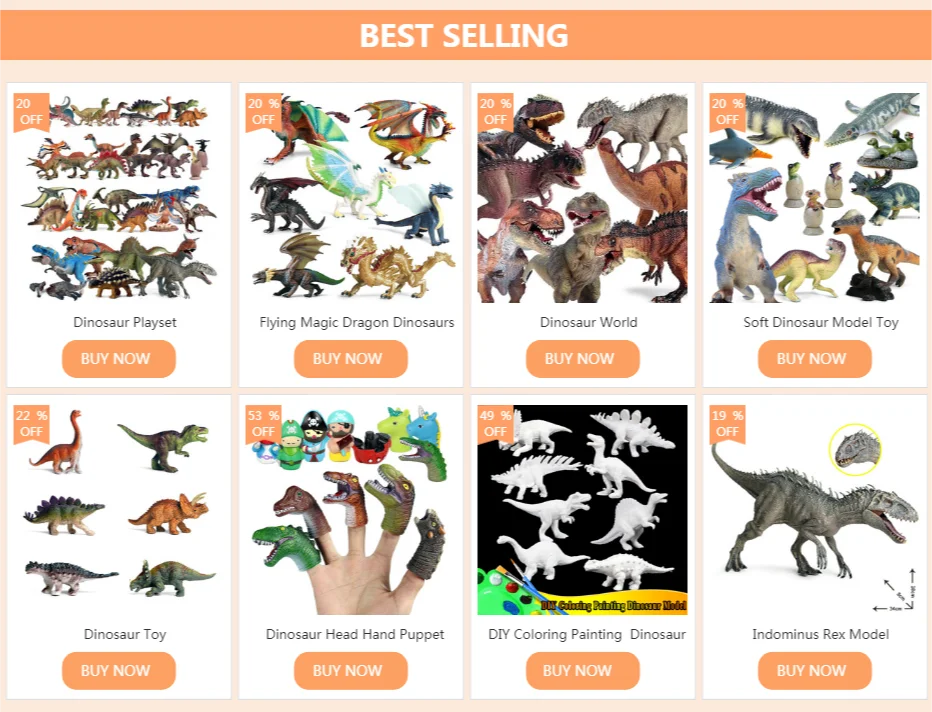Open the Flying Magic Dragon Dinosaurs image
932x712 pixels.
pyautogui.click(x=351, y=197)
